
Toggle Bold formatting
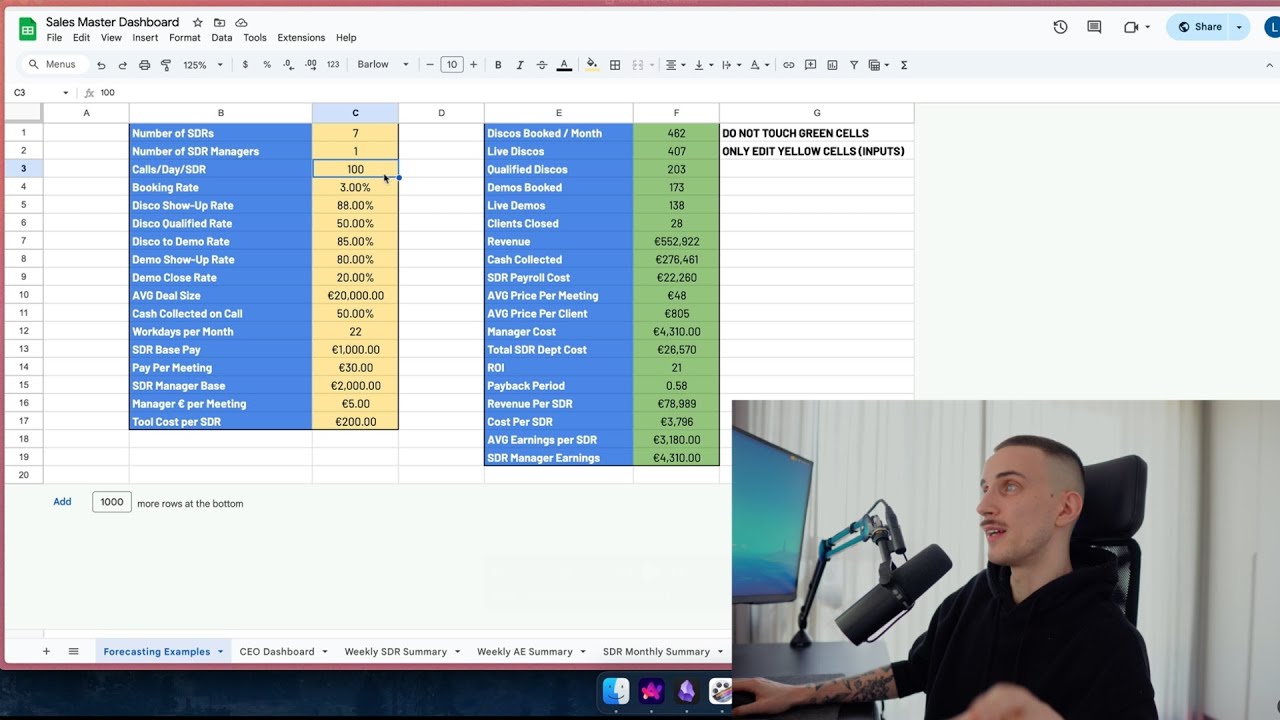498,65
